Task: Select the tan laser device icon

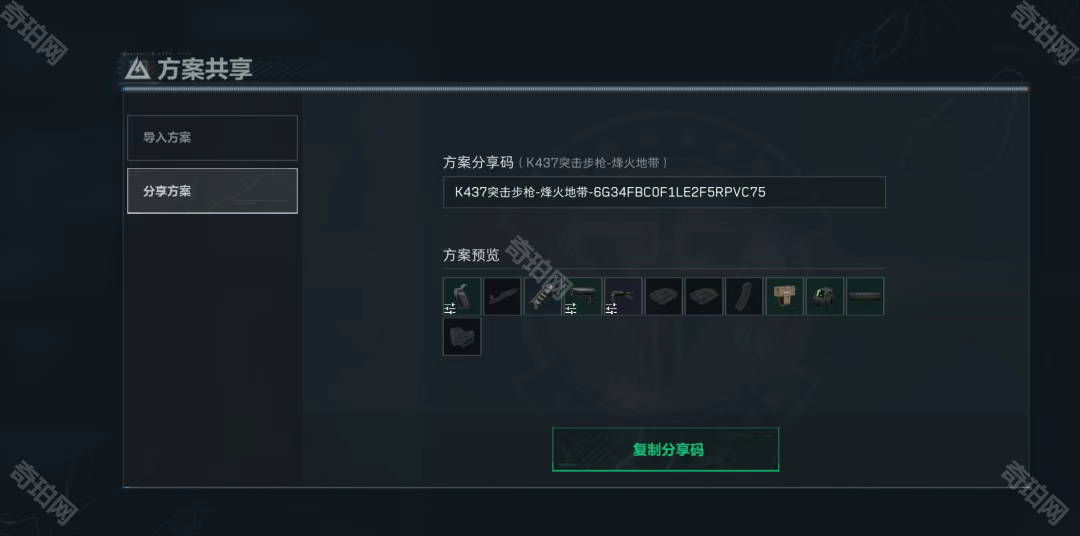Action: [785, 296]
